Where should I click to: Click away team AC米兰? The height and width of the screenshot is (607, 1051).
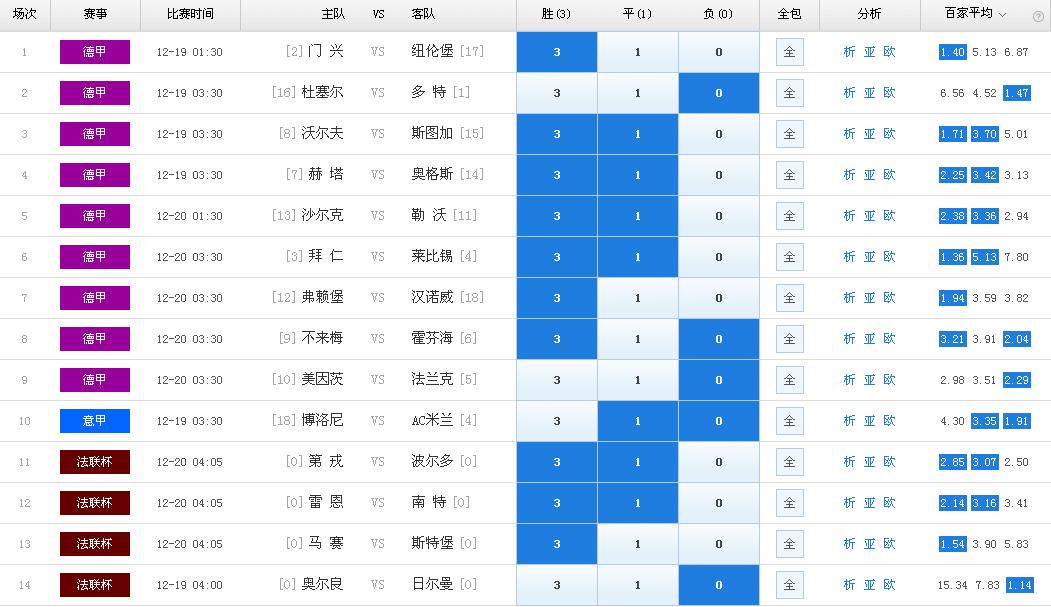432,420
